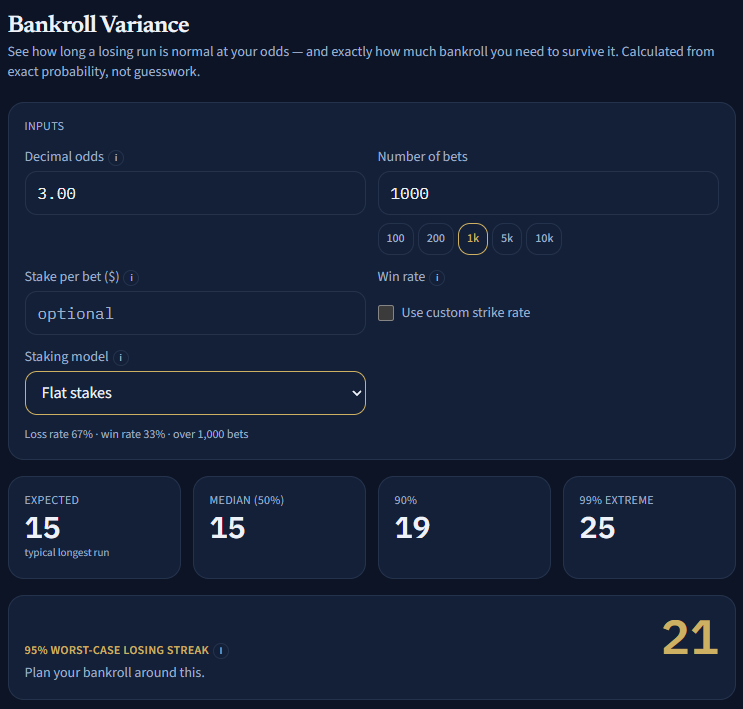This screenshot has width=743, height=709.
Task: Open the 95% worst-case losing streak info icon
Action: click(221, 651)
